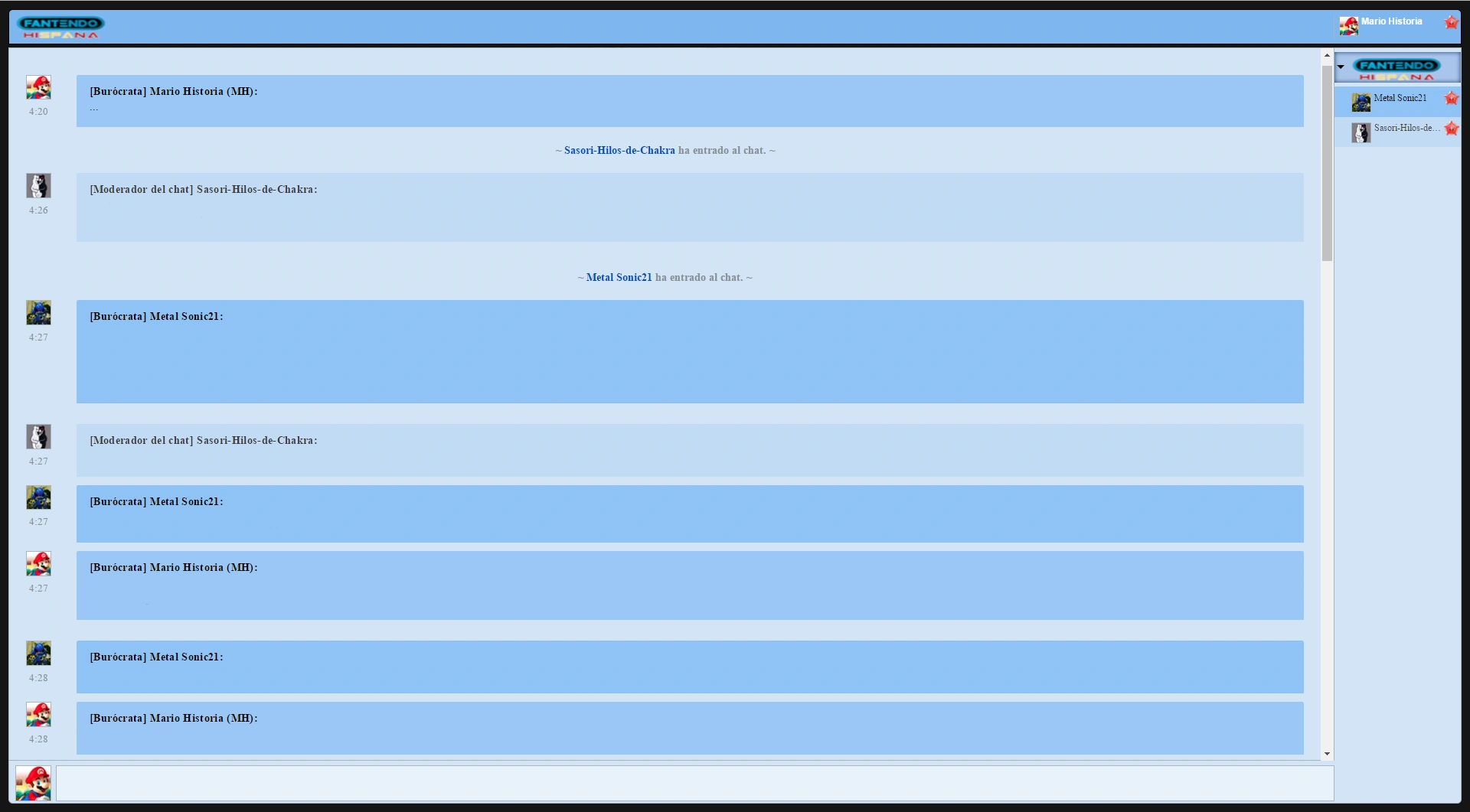The image size is (1470, 812).
Task: Click the star badge beside Sasori-Hilos-de in the sidebar
Action: point(1451,129)
